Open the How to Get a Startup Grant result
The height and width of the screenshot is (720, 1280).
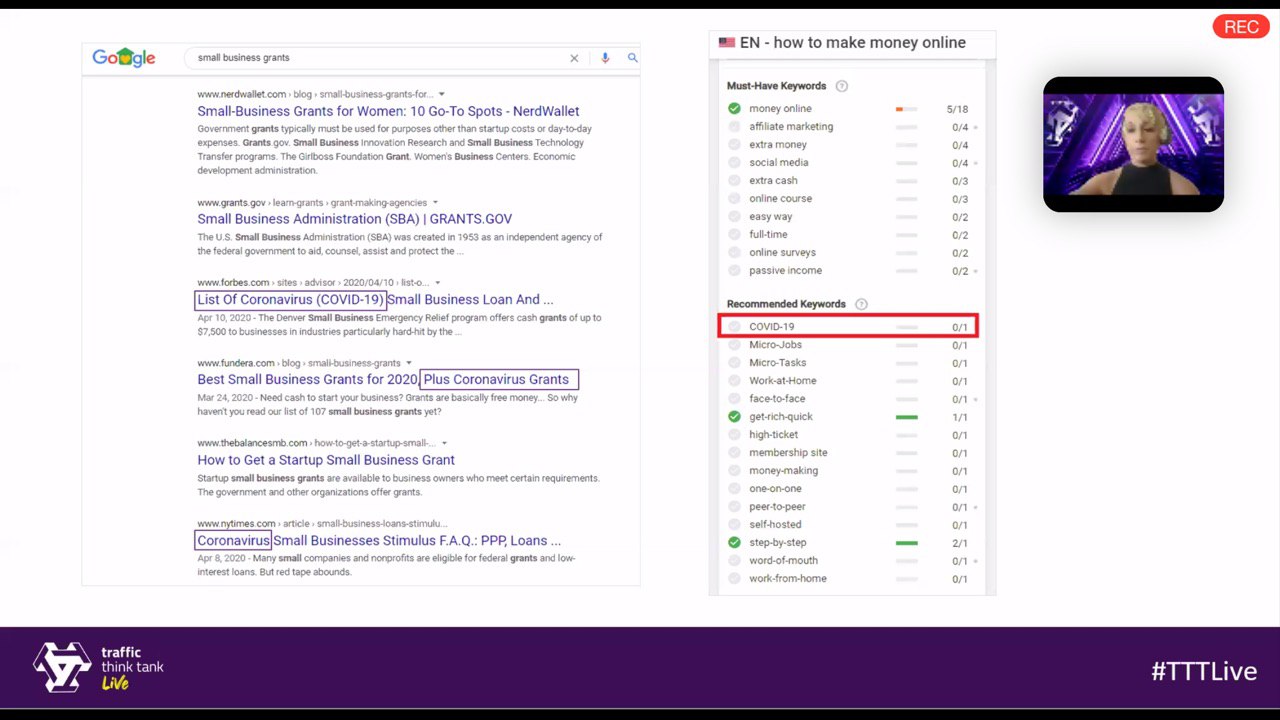click(x=326, y=460)
